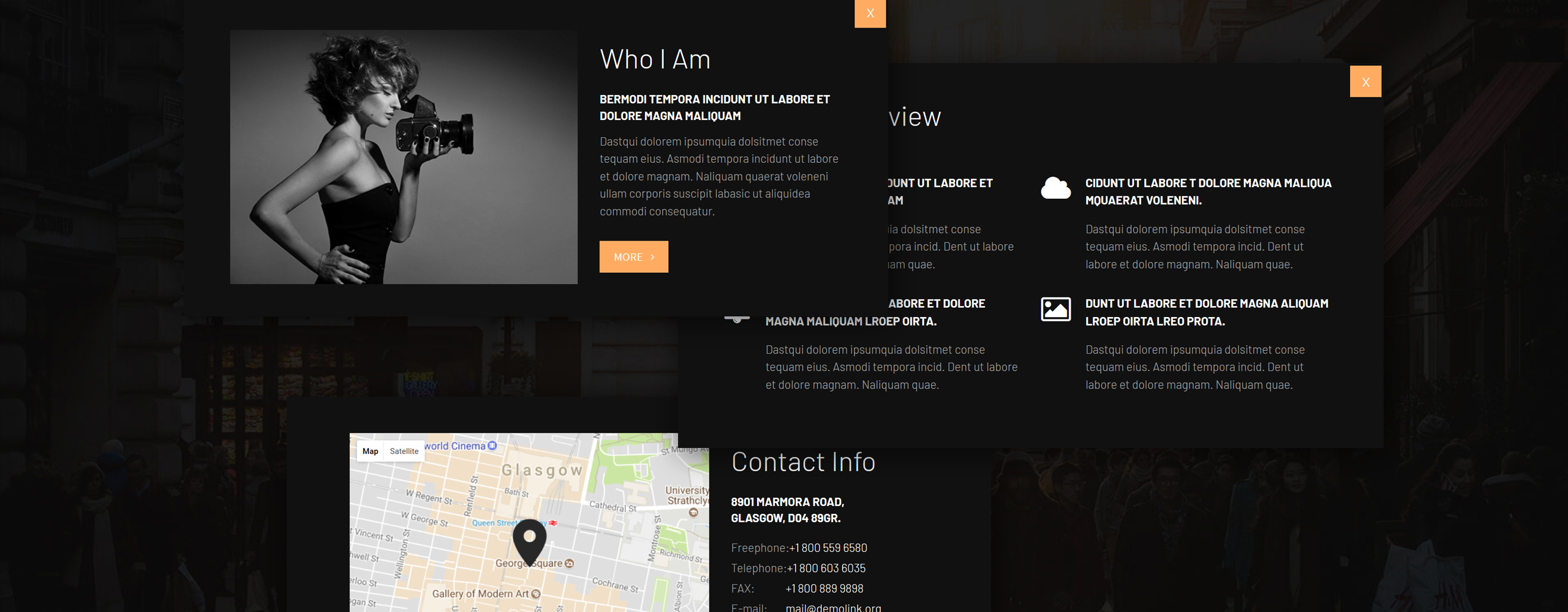The height and width of the screenshot is (612, 1568).
Task: Click Cochrane St label on map
Action: coord(615,584)
